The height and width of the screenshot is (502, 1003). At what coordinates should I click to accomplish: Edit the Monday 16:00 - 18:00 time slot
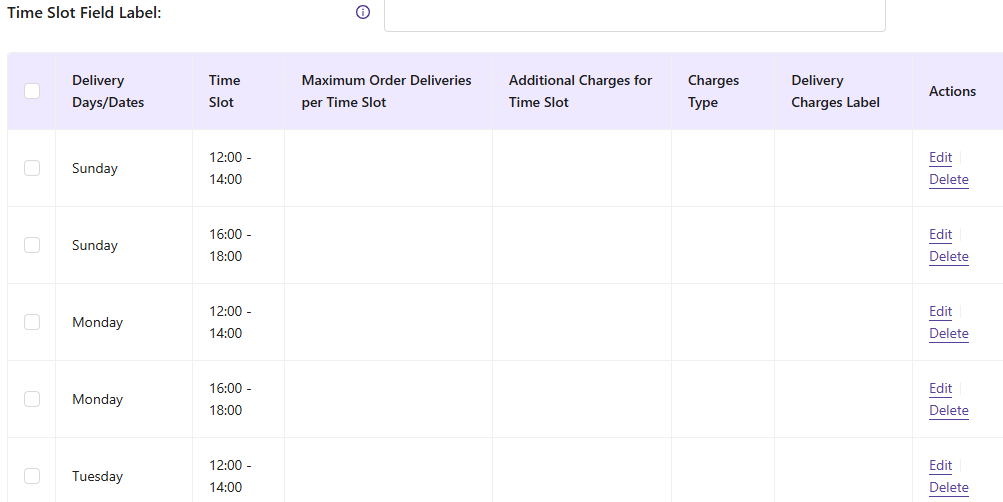[940, 388]
